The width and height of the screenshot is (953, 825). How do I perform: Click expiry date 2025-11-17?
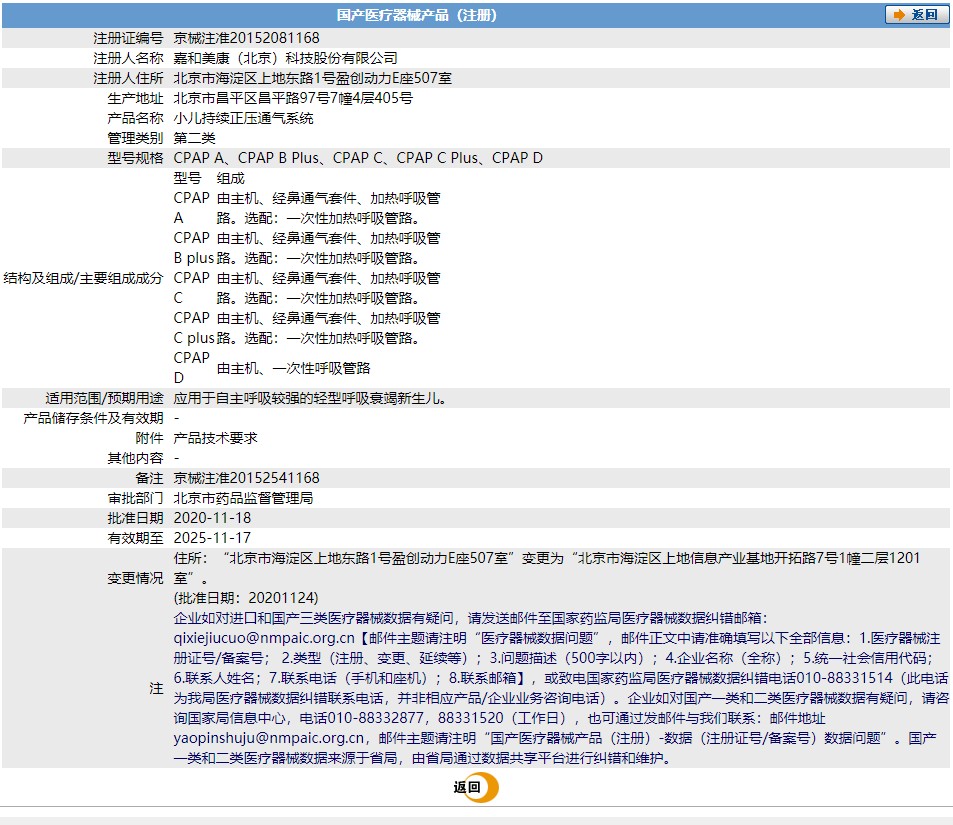coord(212,538)
